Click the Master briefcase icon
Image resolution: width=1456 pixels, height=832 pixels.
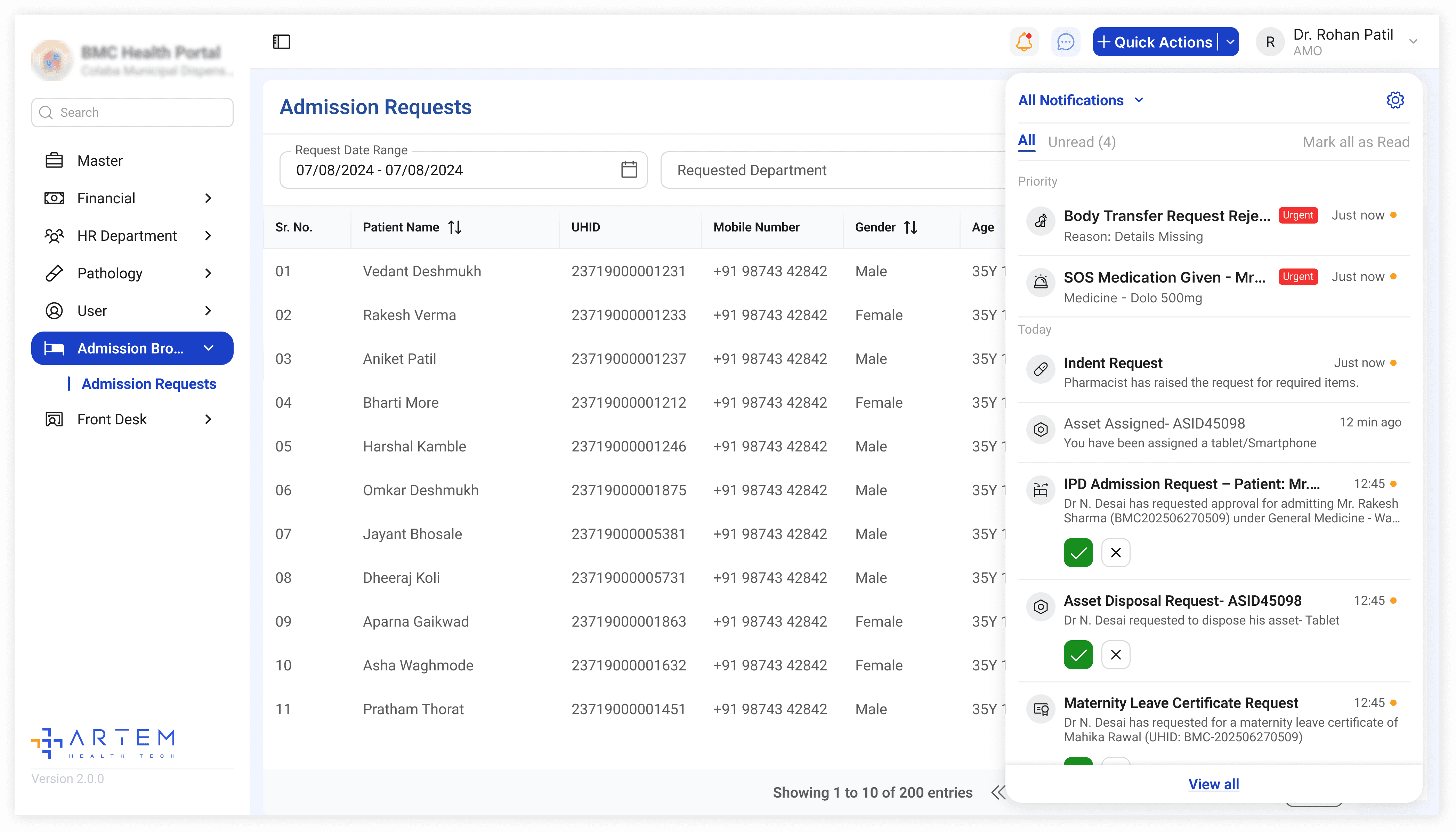click(54, 161)
